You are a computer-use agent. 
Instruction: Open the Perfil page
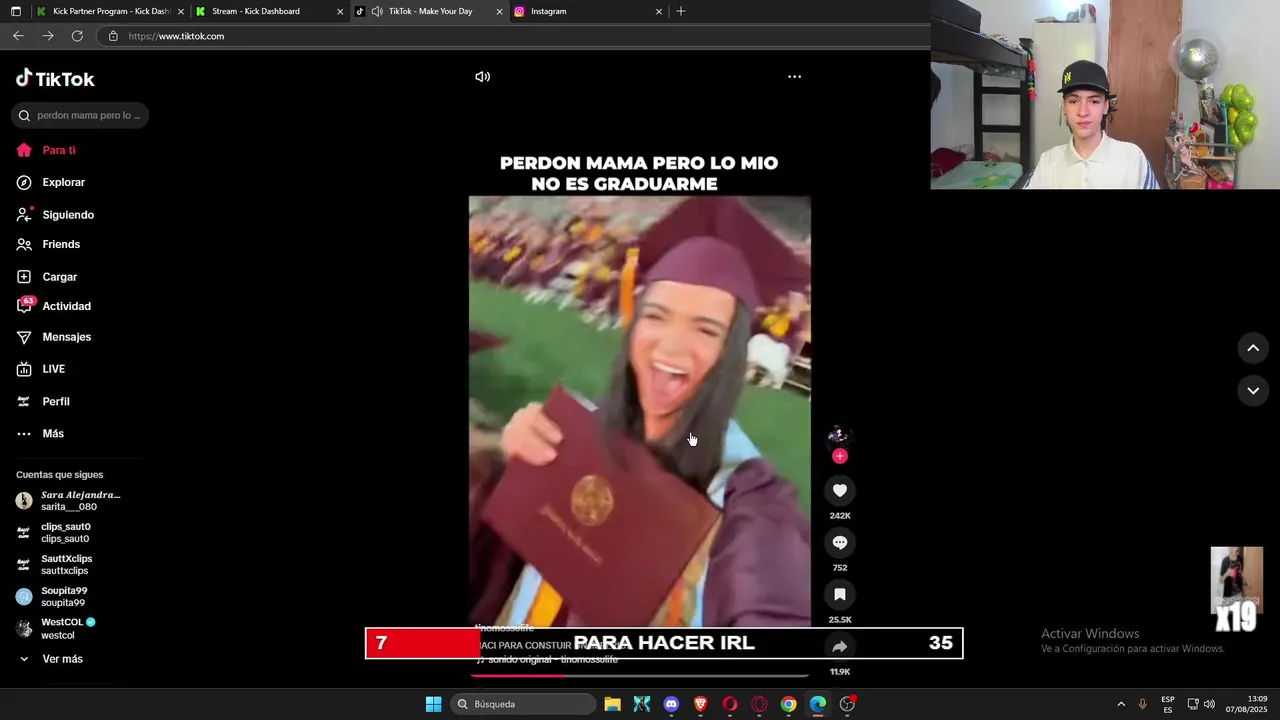pos(43,402)
